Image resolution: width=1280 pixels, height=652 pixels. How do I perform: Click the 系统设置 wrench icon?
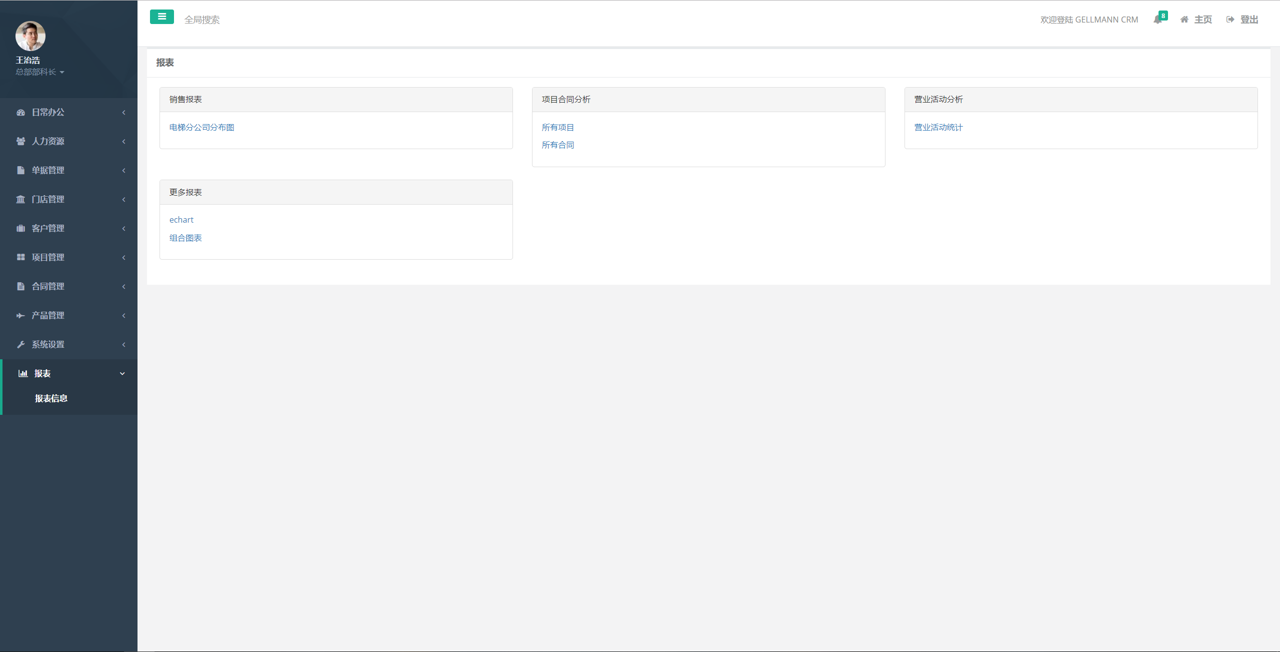coord(21,345)
